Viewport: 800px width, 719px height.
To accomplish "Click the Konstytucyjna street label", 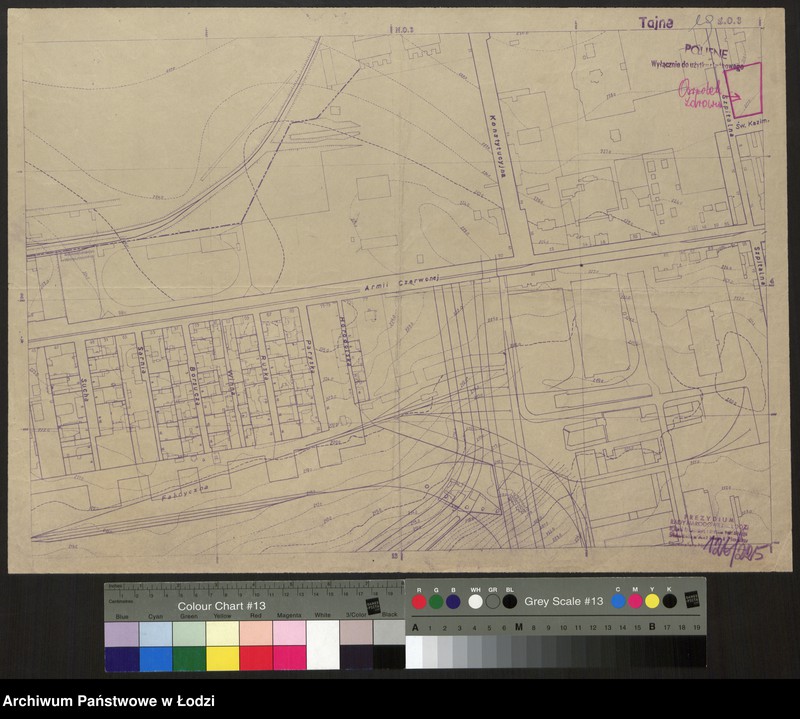I will (x=496, y=149).
